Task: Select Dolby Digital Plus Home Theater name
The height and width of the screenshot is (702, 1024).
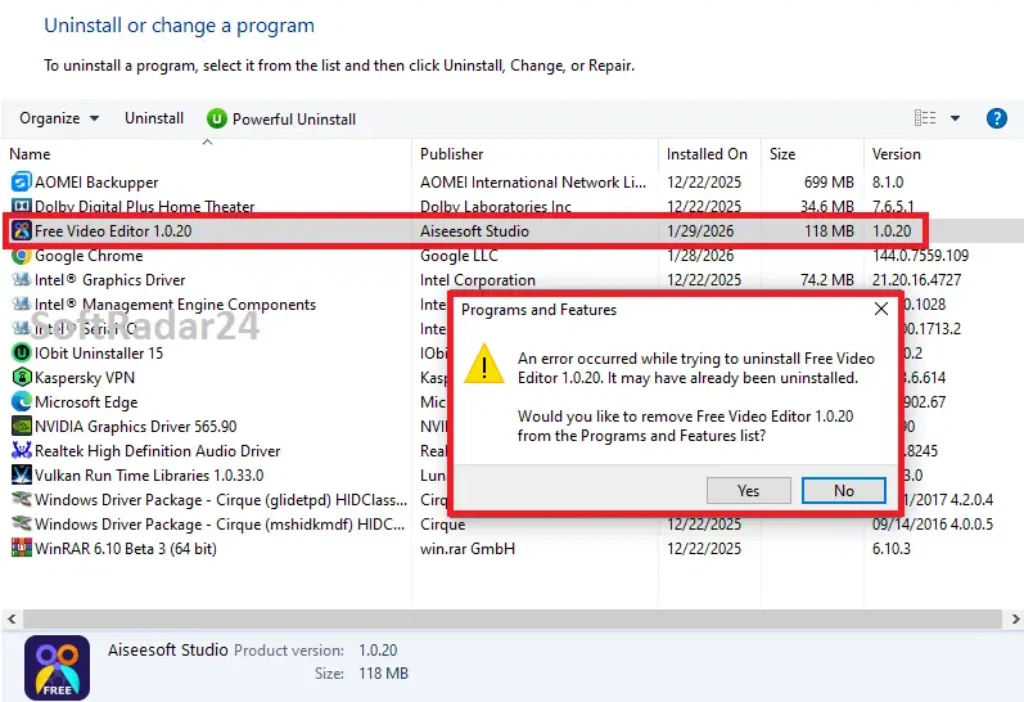Action: click(144, 206)
